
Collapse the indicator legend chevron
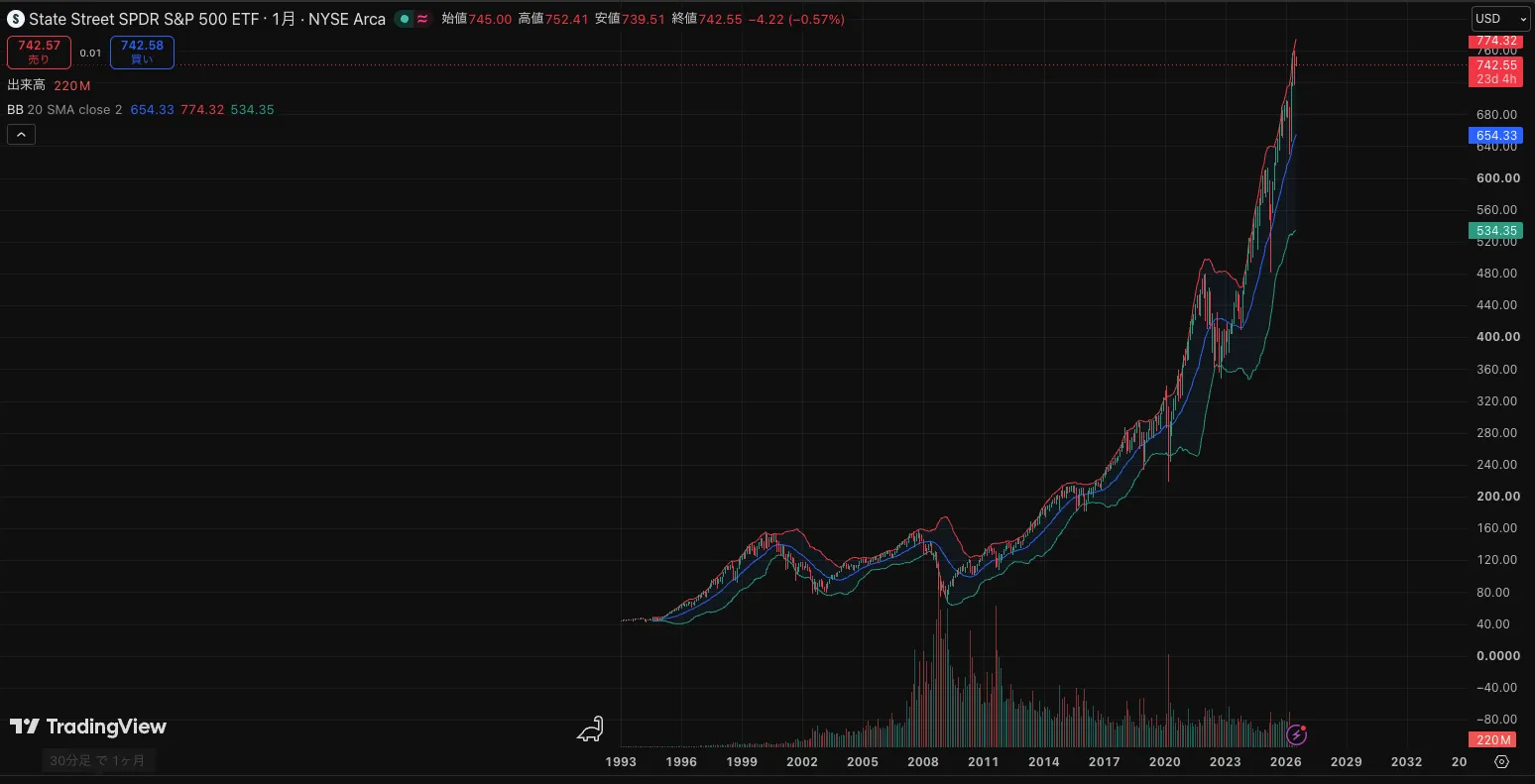[21, 135]
